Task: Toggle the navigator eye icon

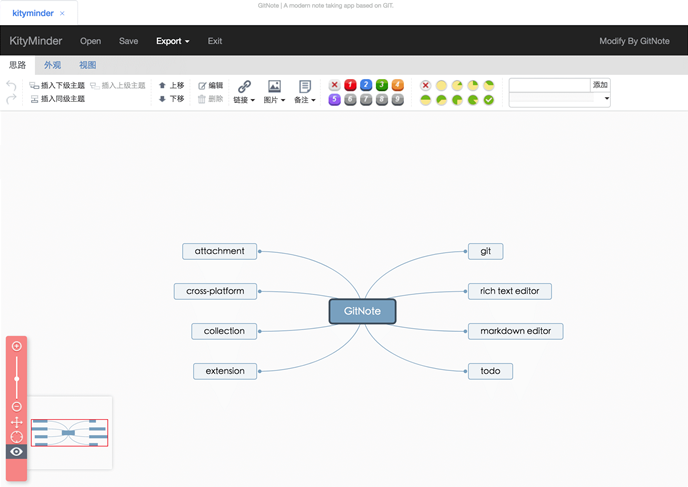Action: [x=17, y=451]
